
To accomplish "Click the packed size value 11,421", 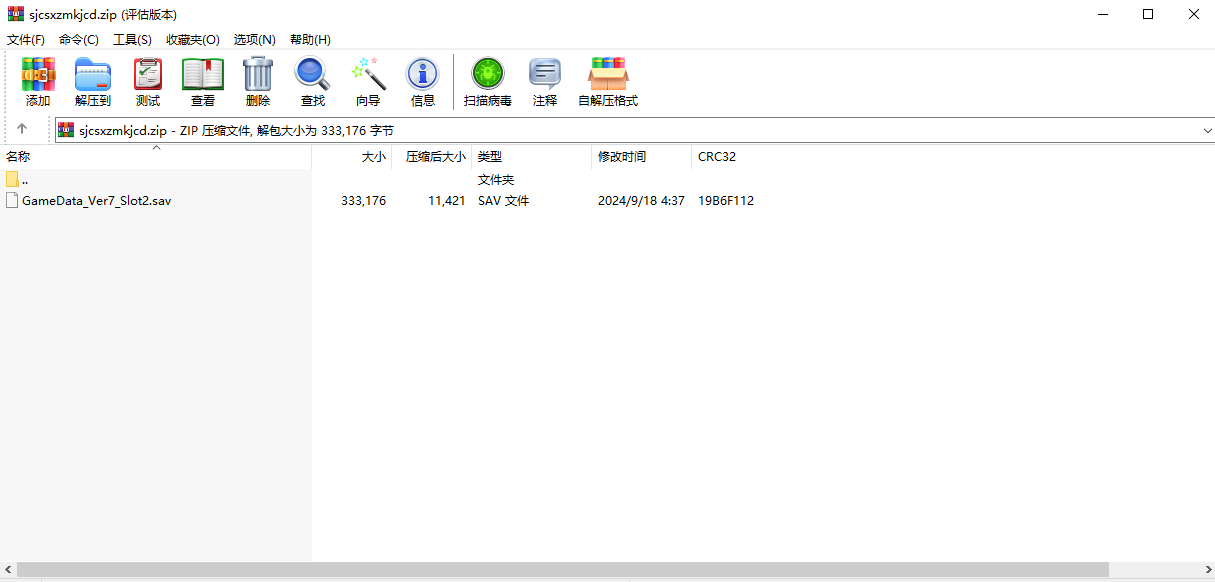I will 446,200.
